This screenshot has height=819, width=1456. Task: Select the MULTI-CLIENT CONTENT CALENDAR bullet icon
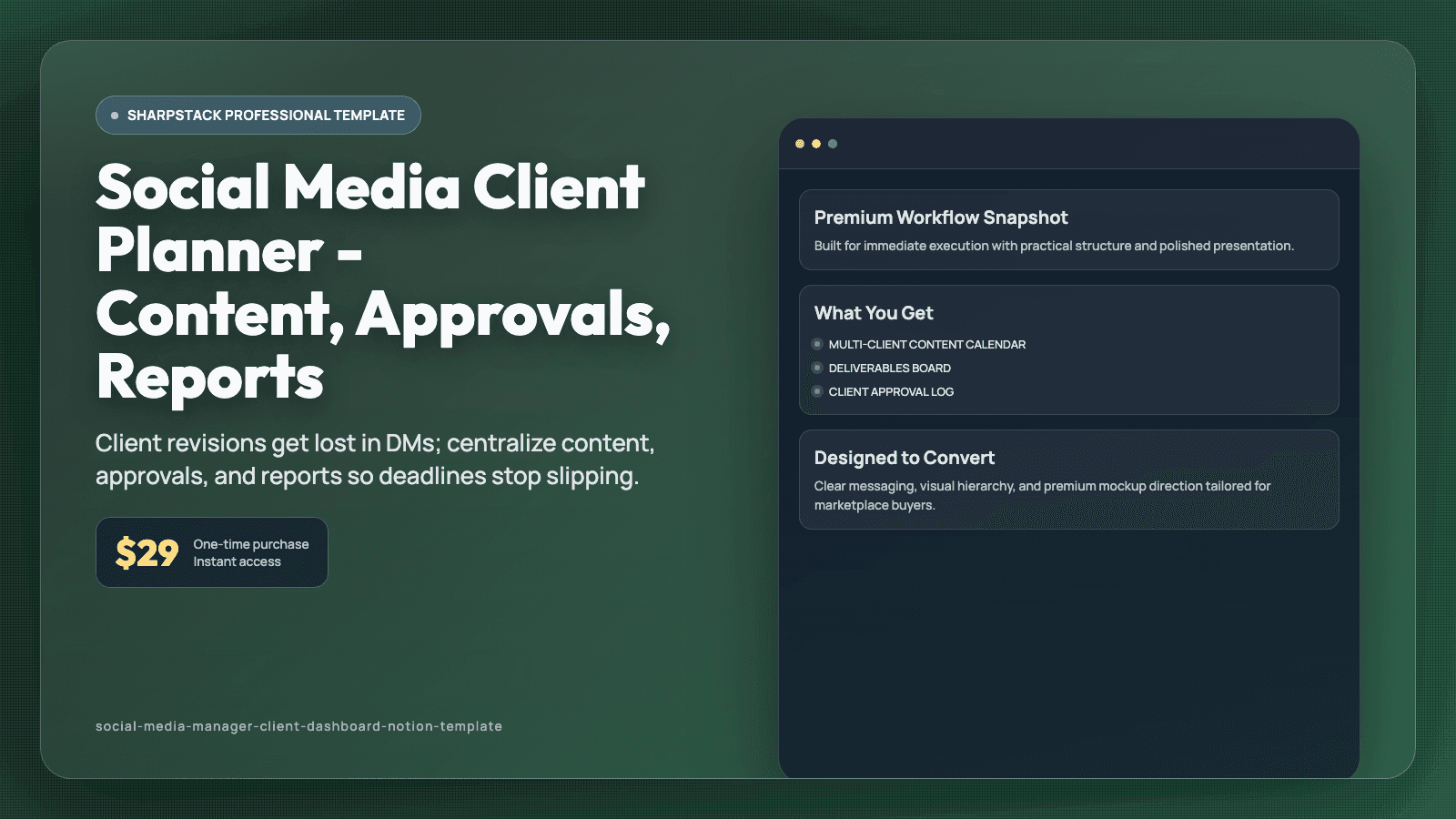pyautogui.click(x=817, y=344)
